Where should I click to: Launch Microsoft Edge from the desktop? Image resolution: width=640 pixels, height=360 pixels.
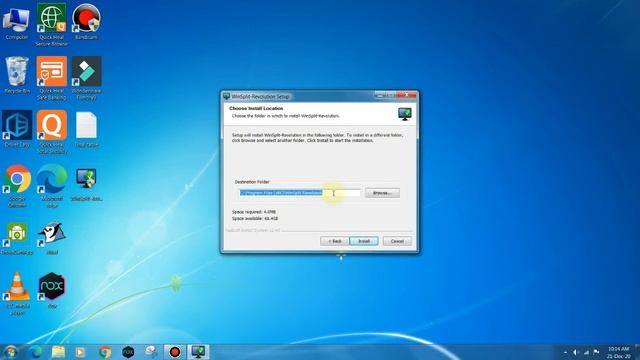(51, 185)
